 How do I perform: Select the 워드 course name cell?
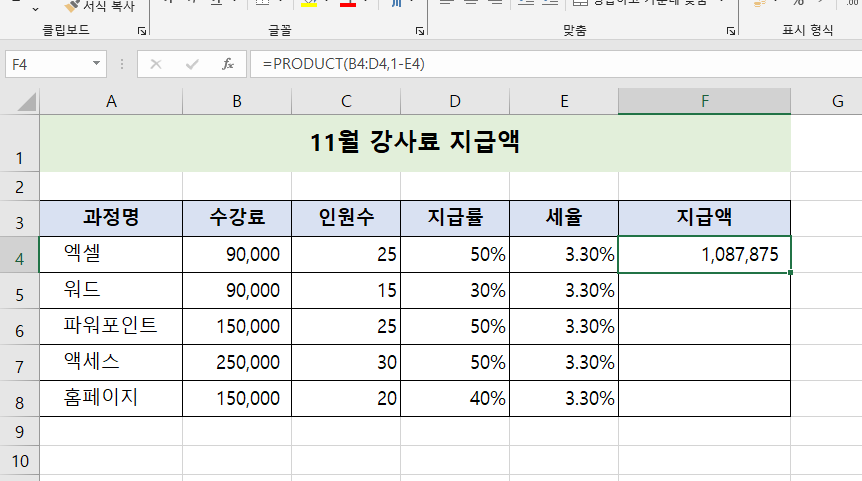click(111, 291)
